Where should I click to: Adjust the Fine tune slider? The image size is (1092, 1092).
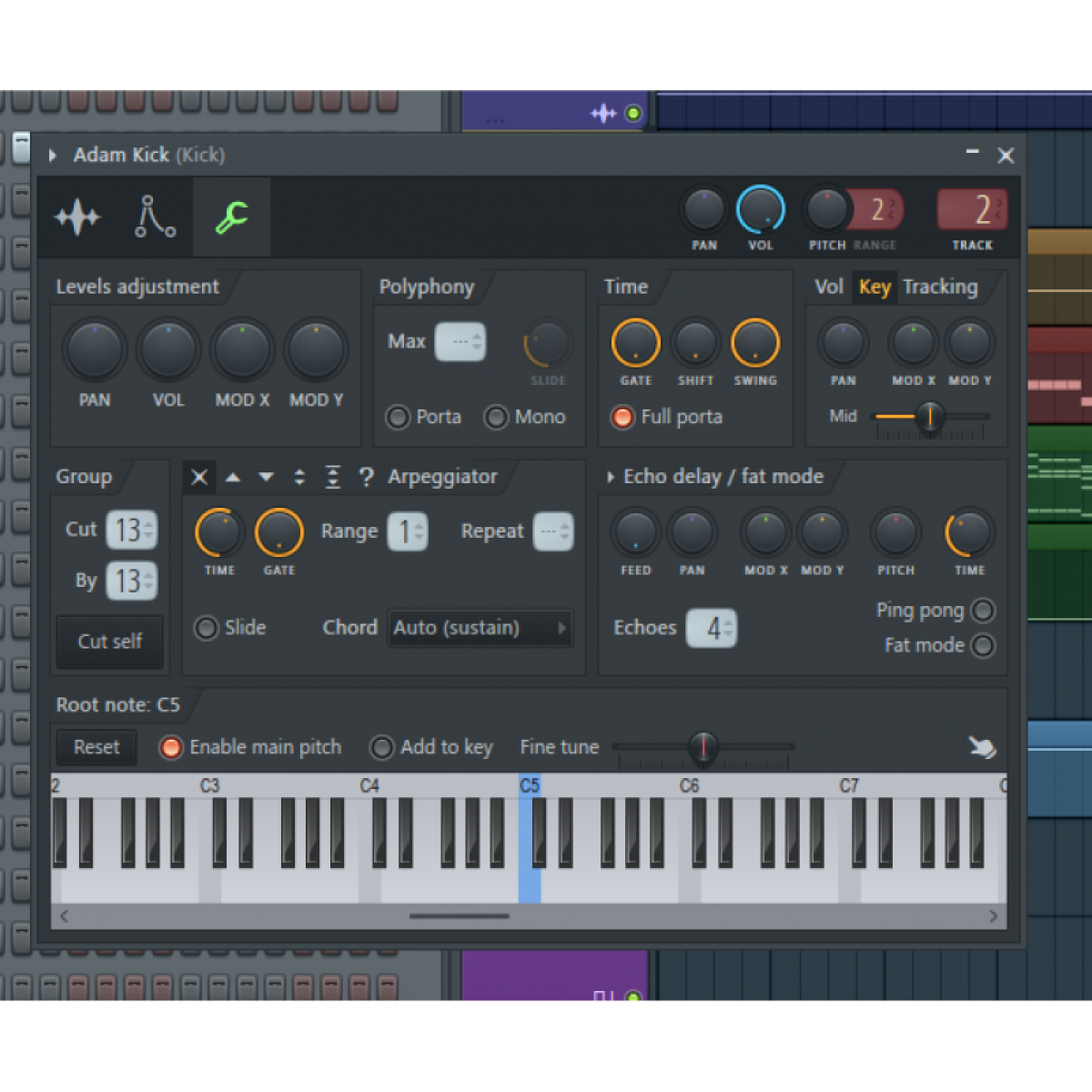[x=703, y=746]
